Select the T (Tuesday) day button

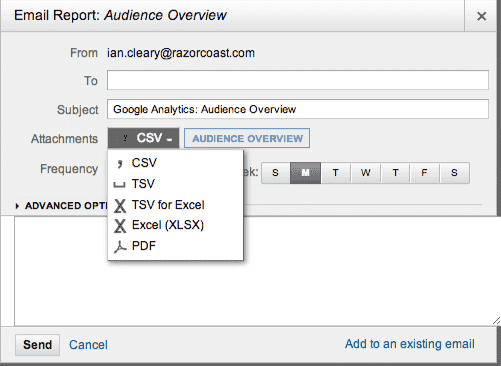click(x=335, y=173)
